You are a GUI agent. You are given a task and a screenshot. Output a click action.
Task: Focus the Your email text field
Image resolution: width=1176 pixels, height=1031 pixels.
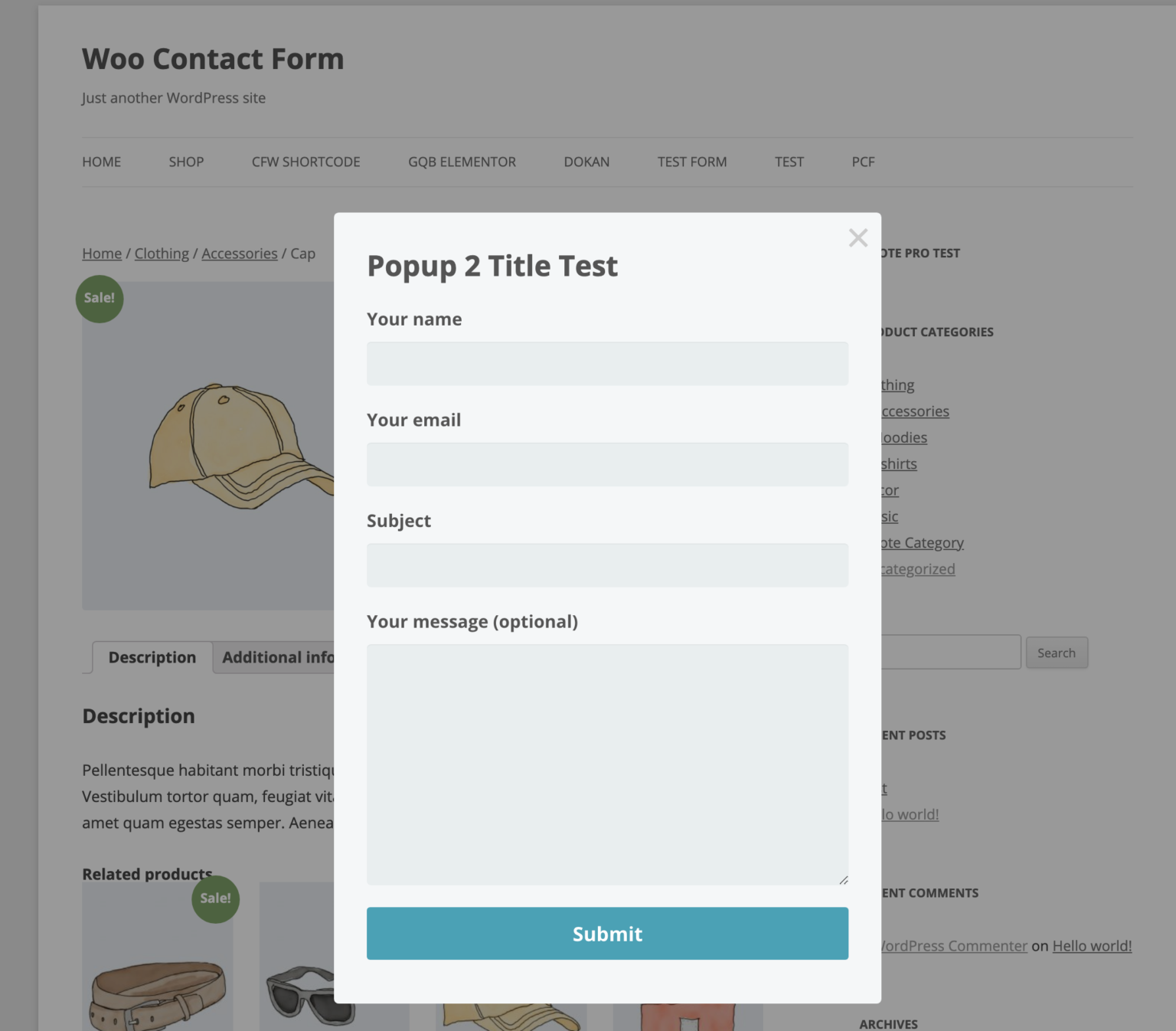pyautogui.click(x=607, y=465)
